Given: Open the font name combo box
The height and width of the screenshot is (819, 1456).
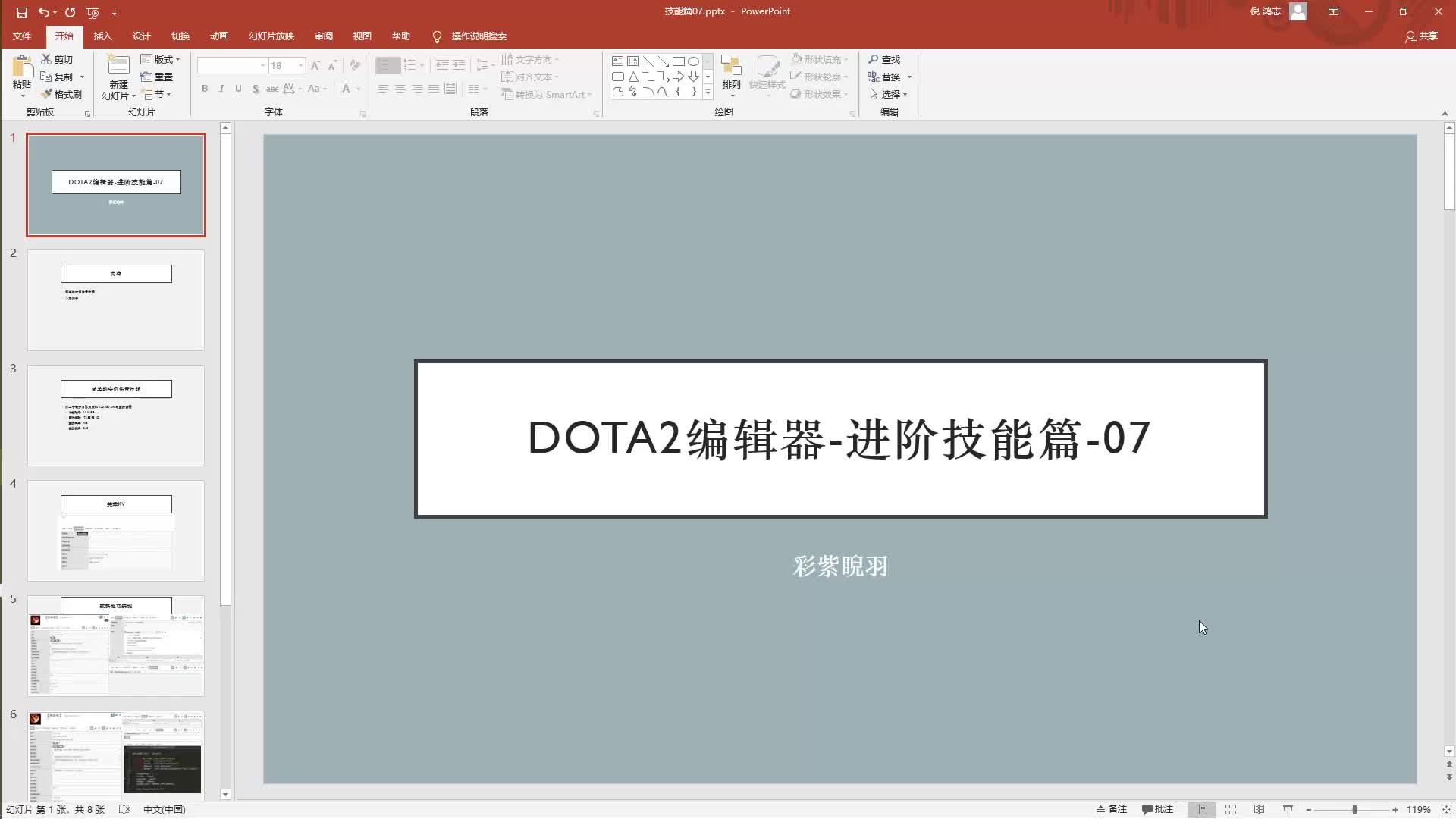Looking at the screenshot, I should (232, 66).
